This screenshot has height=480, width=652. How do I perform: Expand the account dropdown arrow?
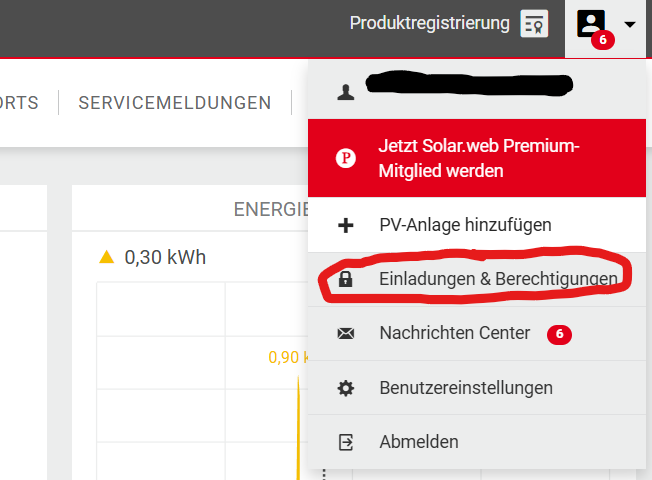[x=629, y=24]
